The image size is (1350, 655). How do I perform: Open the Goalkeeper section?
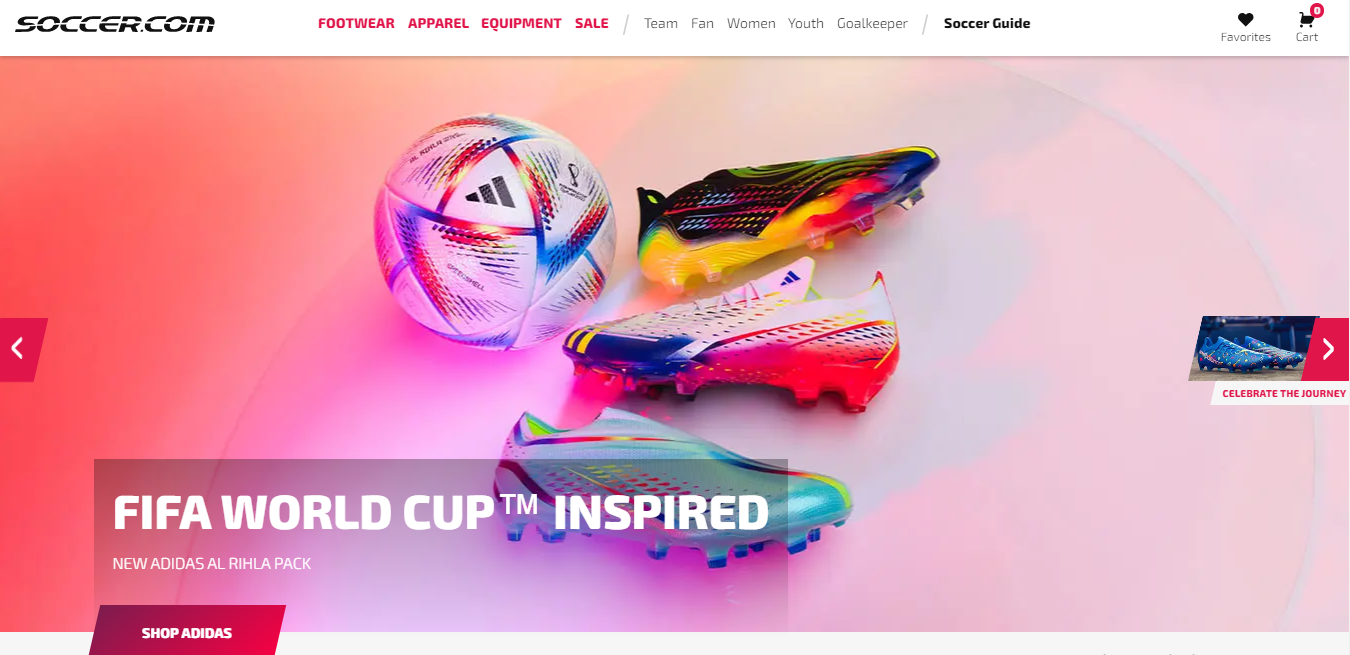[x=872, y=23]
